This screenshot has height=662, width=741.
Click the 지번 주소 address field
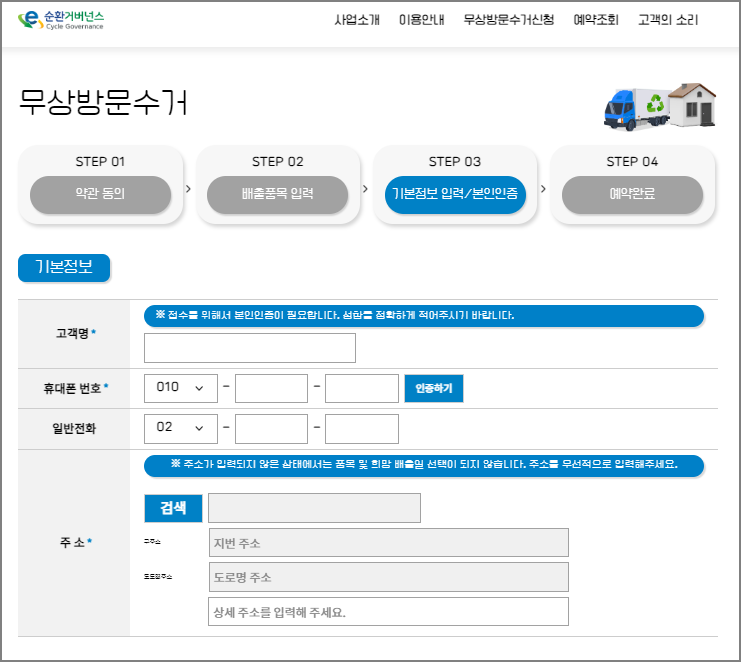tap(388, 542)
